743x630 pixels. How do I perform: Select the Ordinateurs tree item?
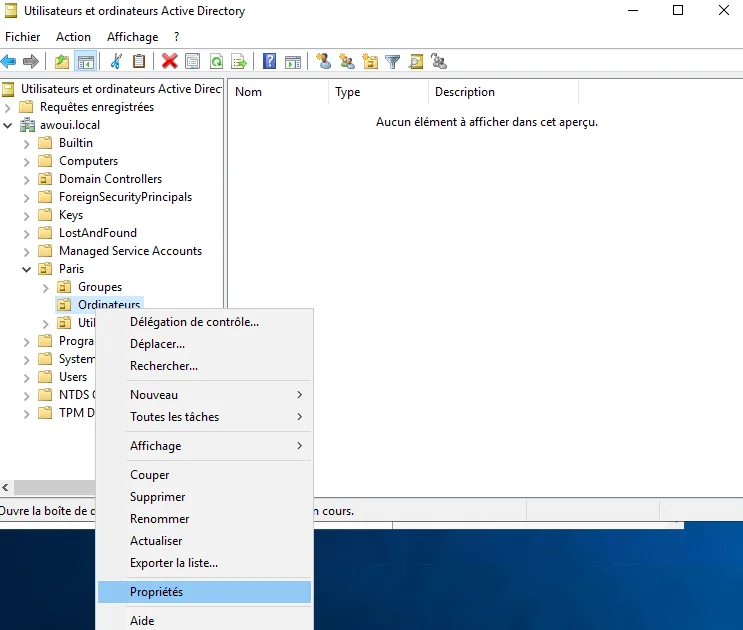click(109, 305)
